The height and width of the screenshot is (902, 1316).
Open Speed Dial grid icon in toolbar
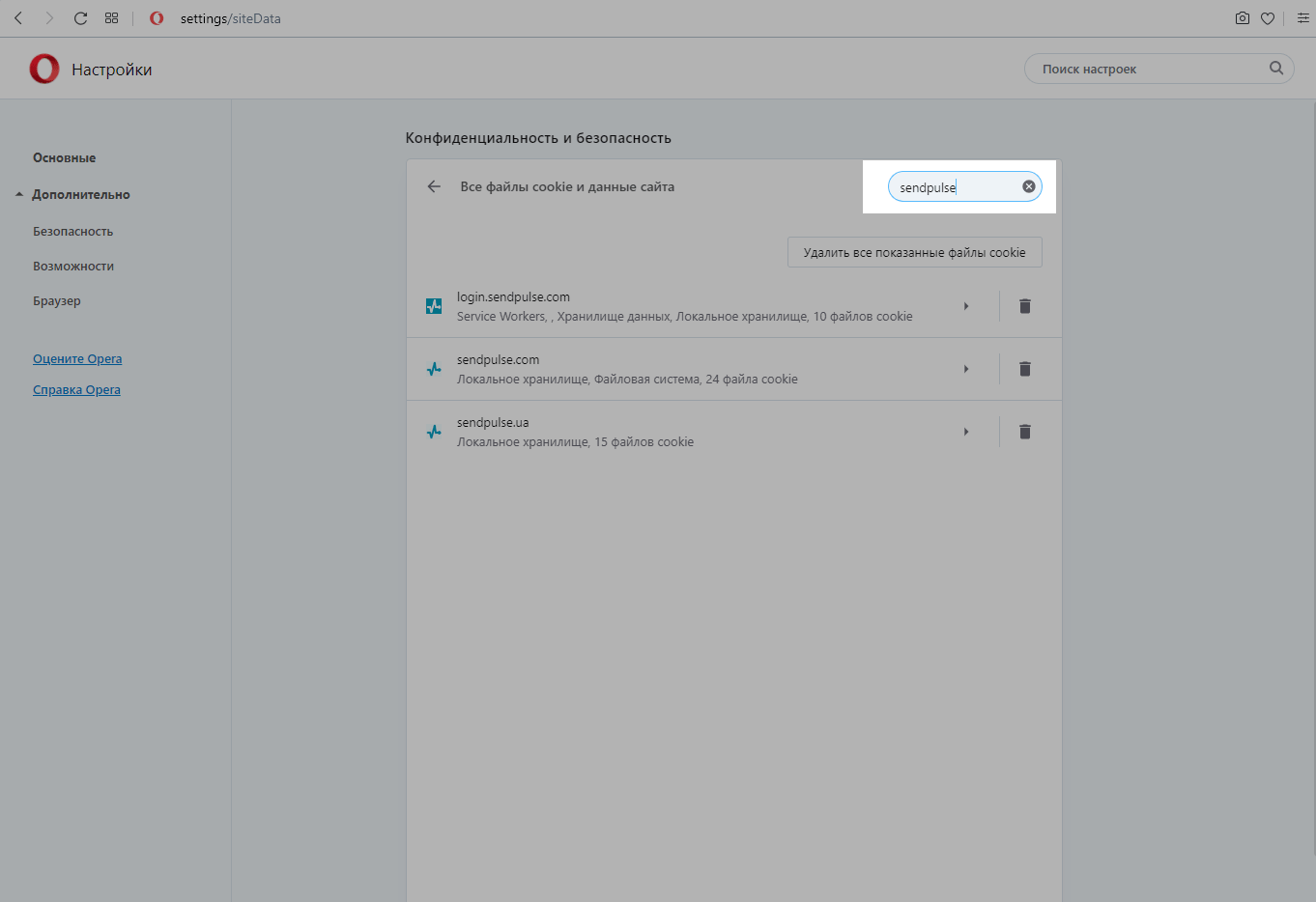point(112,18)
